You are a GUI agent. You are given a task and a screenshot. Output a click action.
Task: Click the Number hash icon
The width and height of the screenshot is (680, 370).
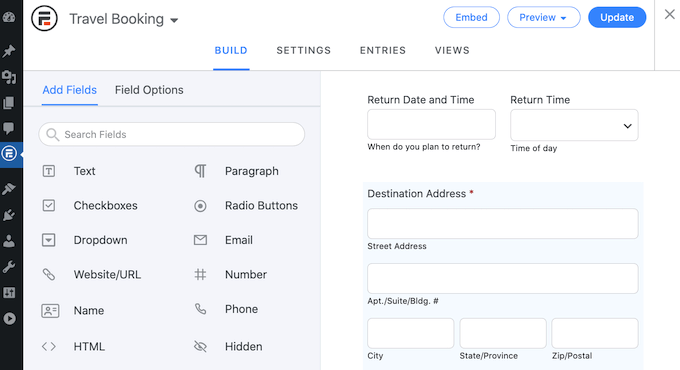point(200,274)
